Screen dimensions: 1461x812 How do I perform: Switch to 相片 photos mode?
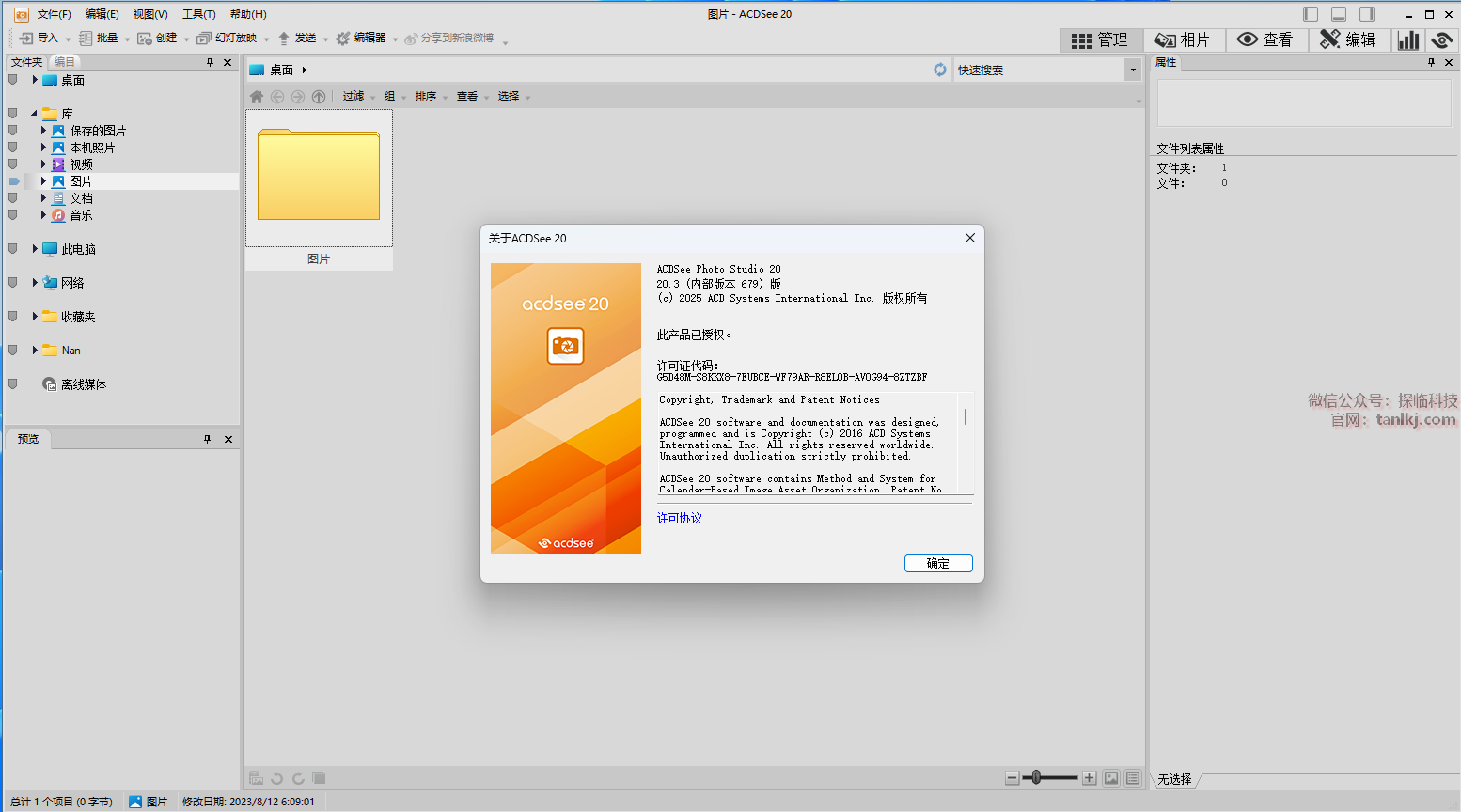click(1183, 39)
